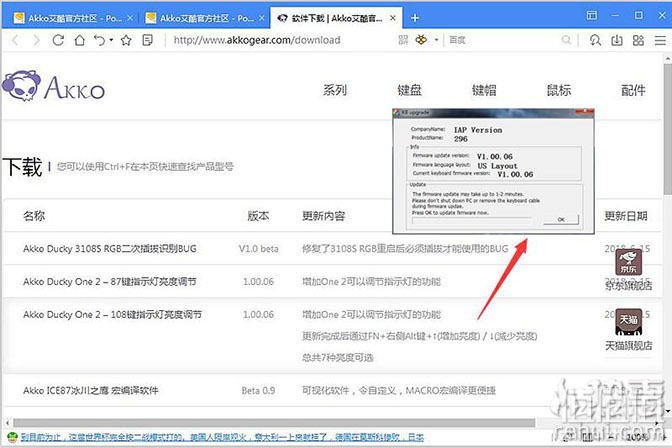Open Akko Ducky One 2 87键 download
This screenshot has width=672, height=448.
tap(110, 282)
